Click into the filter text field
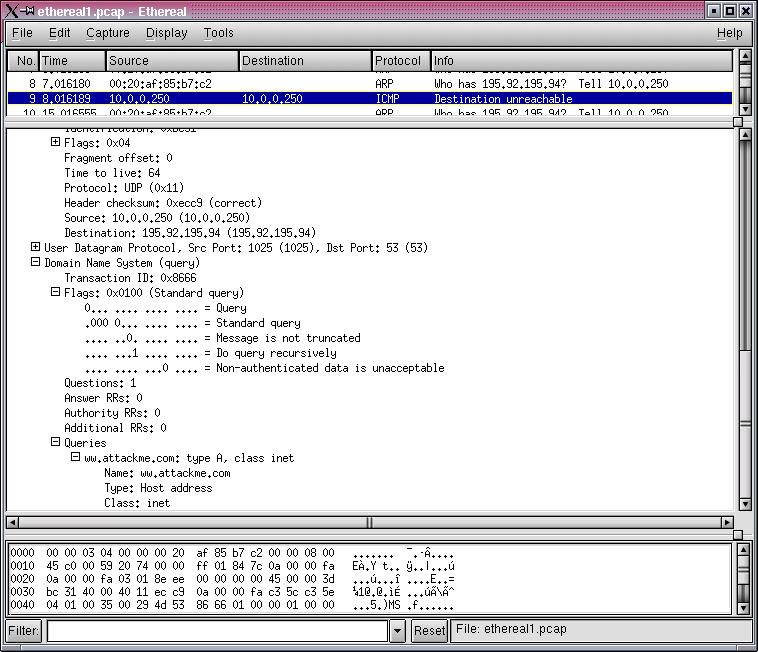This screenshot has height=652, width=758. [x=216, y=631]
